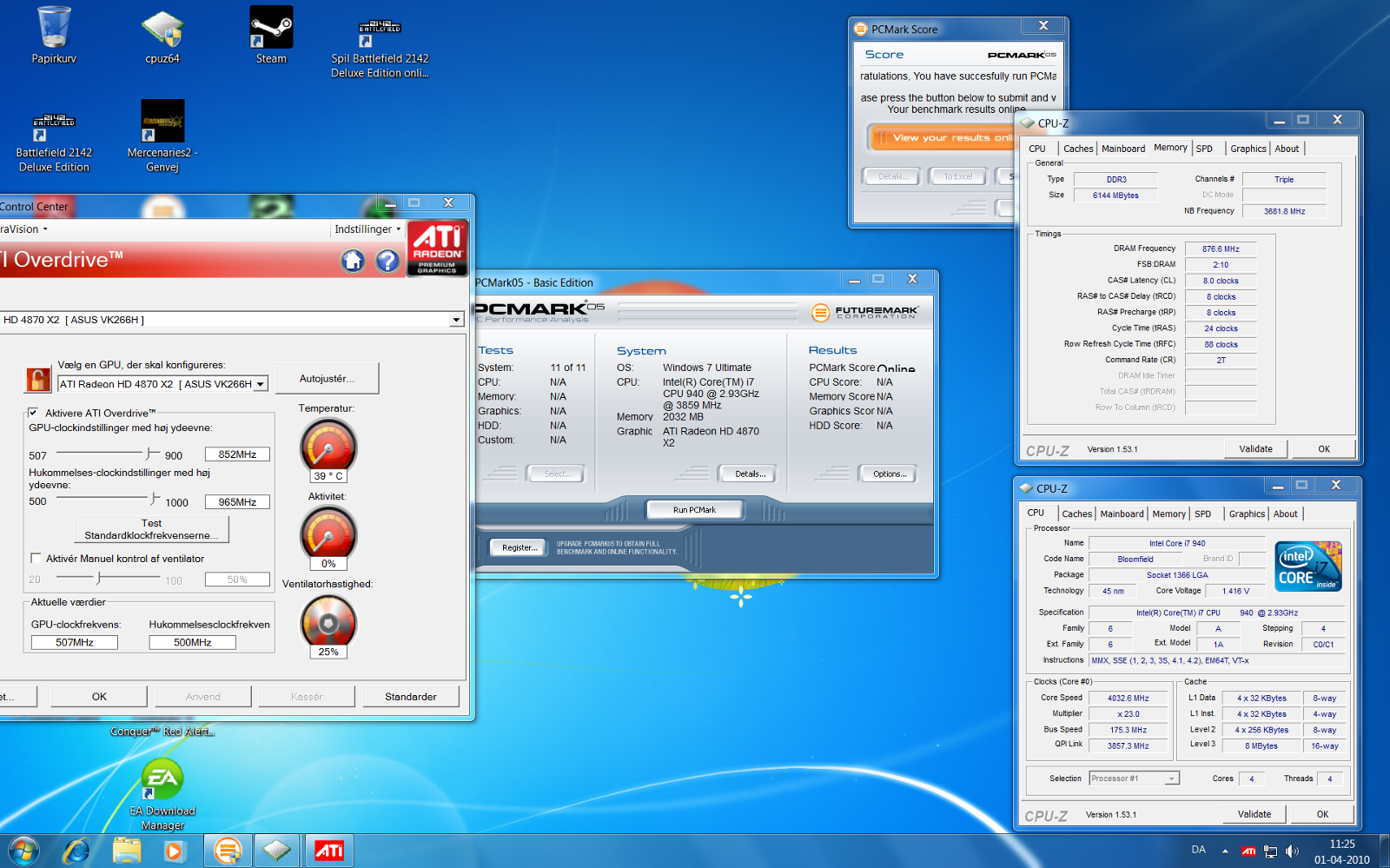Image resolution: width=1390 pixels, height=868 pixels.
Task: Switch to PCMark taskbar button
Action: 228,851
